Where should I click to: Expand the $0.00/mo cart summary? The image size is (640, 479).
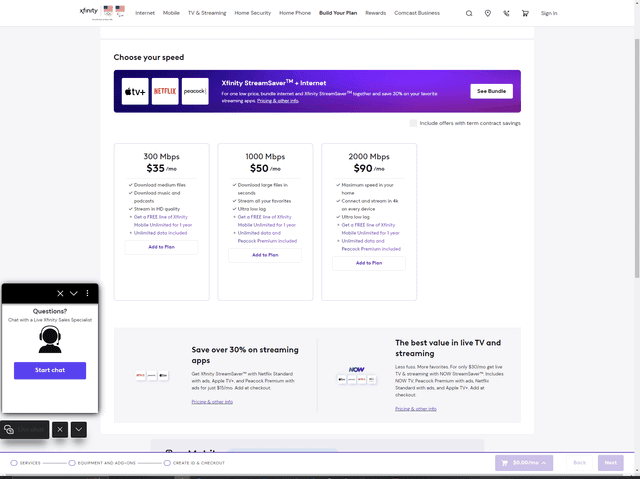[524, 463]
